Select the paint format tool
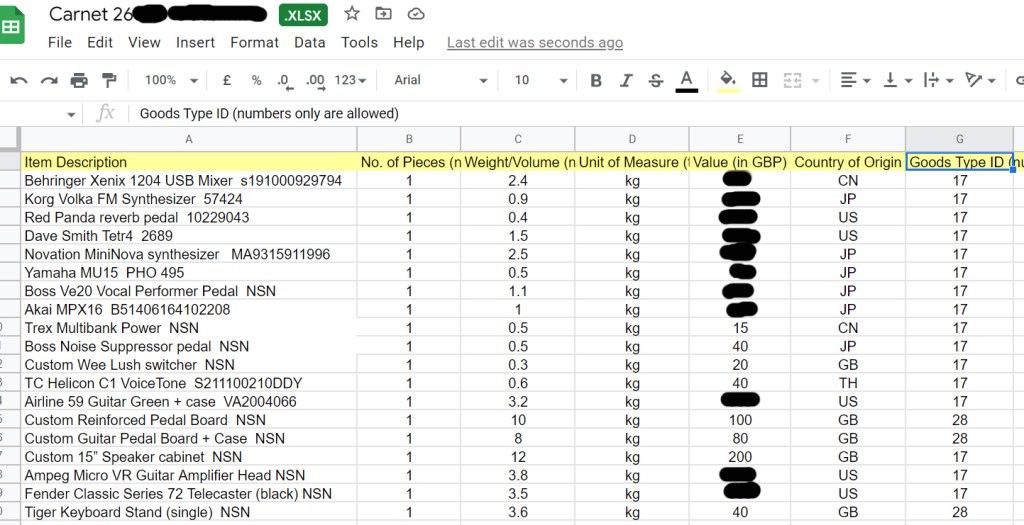Image resolution: width=1024 pixels, height=525 pixels. click(x=109, y=80)
